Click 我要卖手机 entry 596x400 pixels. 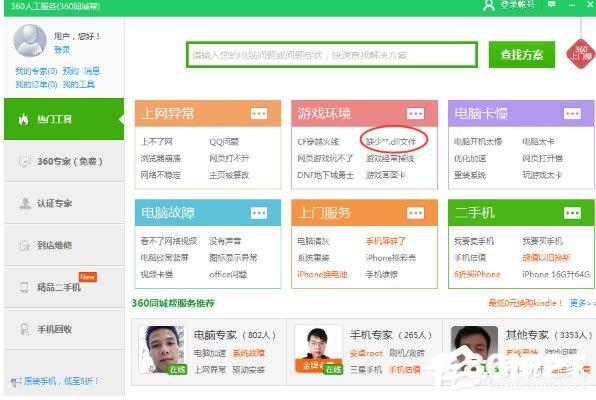474,241
